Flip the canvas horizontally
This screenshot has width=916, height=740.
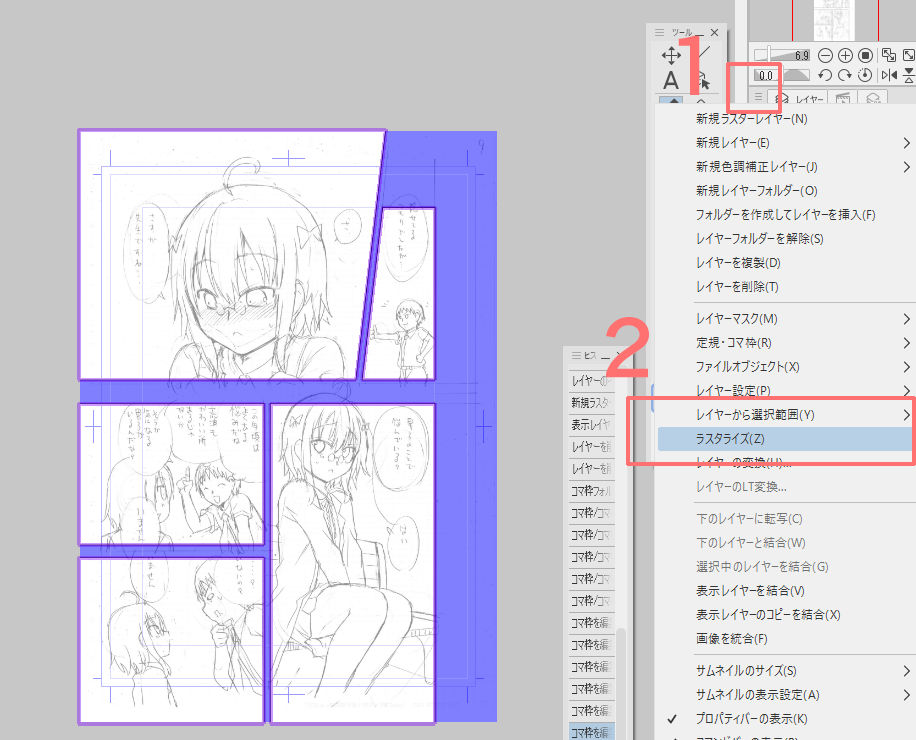[889, 75]
